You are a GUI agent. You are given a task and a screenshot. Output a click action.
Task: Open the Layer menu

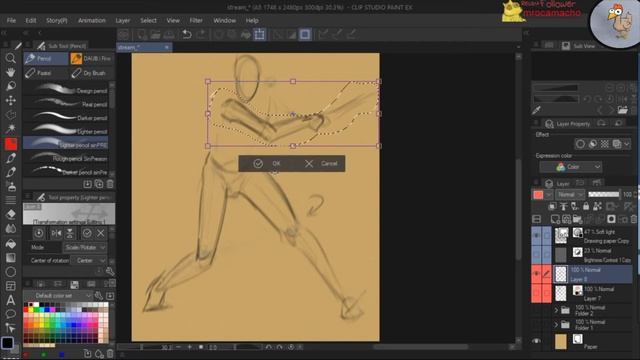point(122,20)
